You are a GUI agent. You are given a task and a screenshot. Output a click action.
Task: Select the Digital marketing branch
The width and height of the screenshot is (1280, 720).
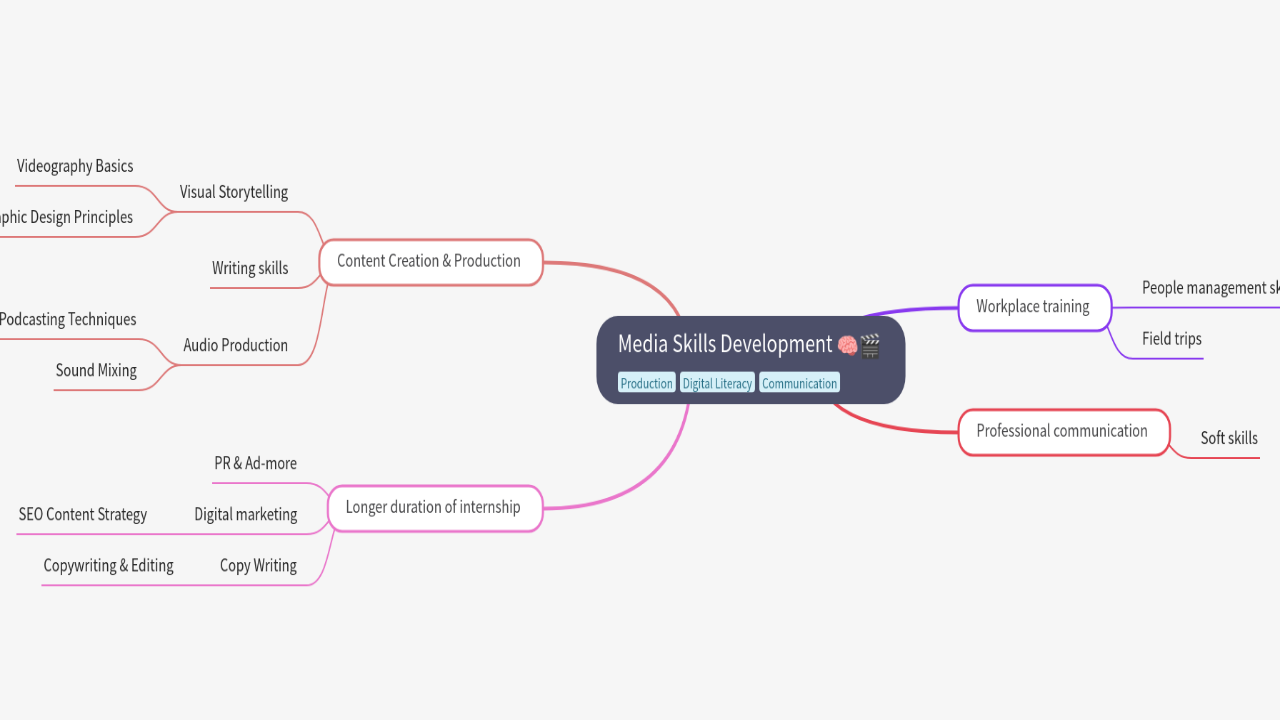[245, 514]
